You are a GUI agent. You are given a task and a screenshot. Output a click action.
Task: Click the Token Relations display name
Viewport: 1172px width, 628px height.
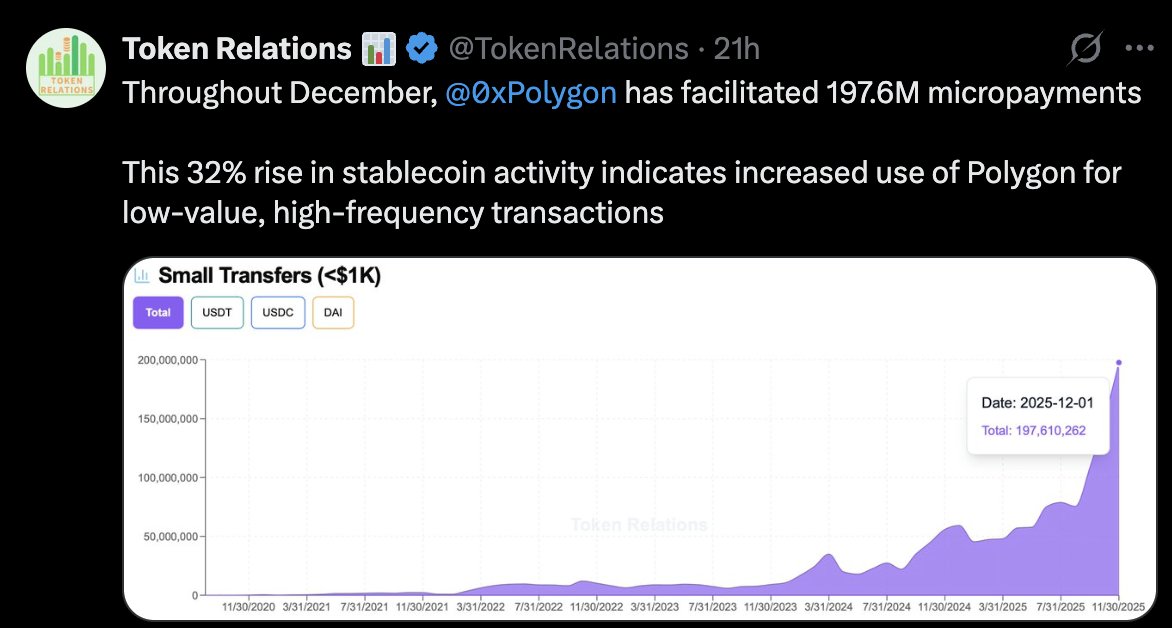coord(236,47)
